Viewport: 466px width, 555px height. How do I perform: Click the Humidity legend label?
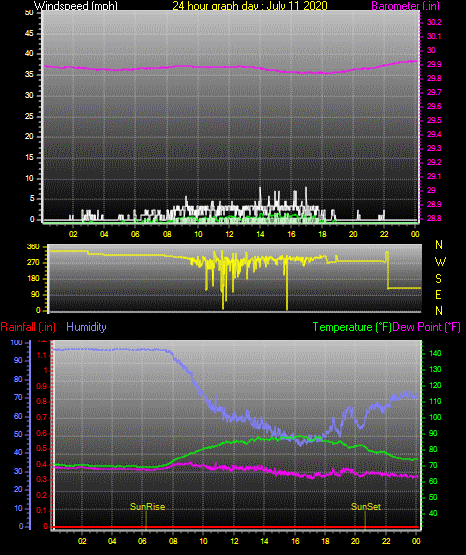tap(86, 327)
